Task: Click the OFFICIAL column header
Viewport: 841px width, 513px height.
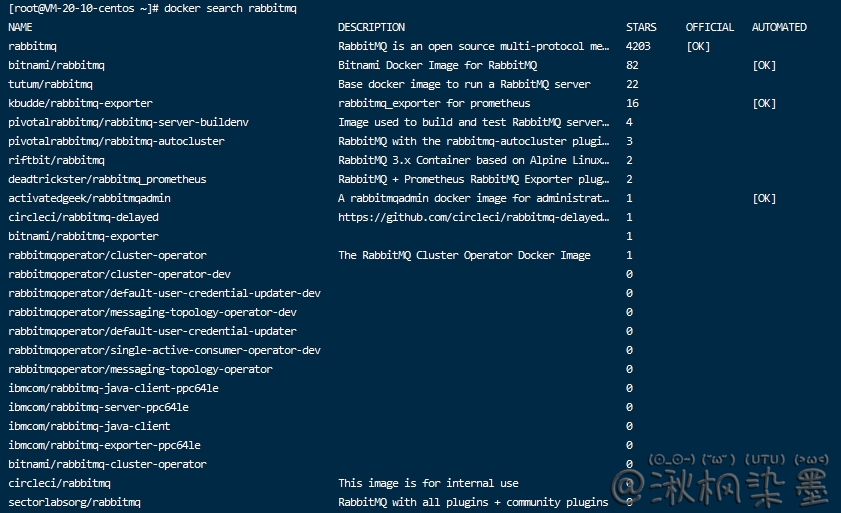Action: (709, 27)
